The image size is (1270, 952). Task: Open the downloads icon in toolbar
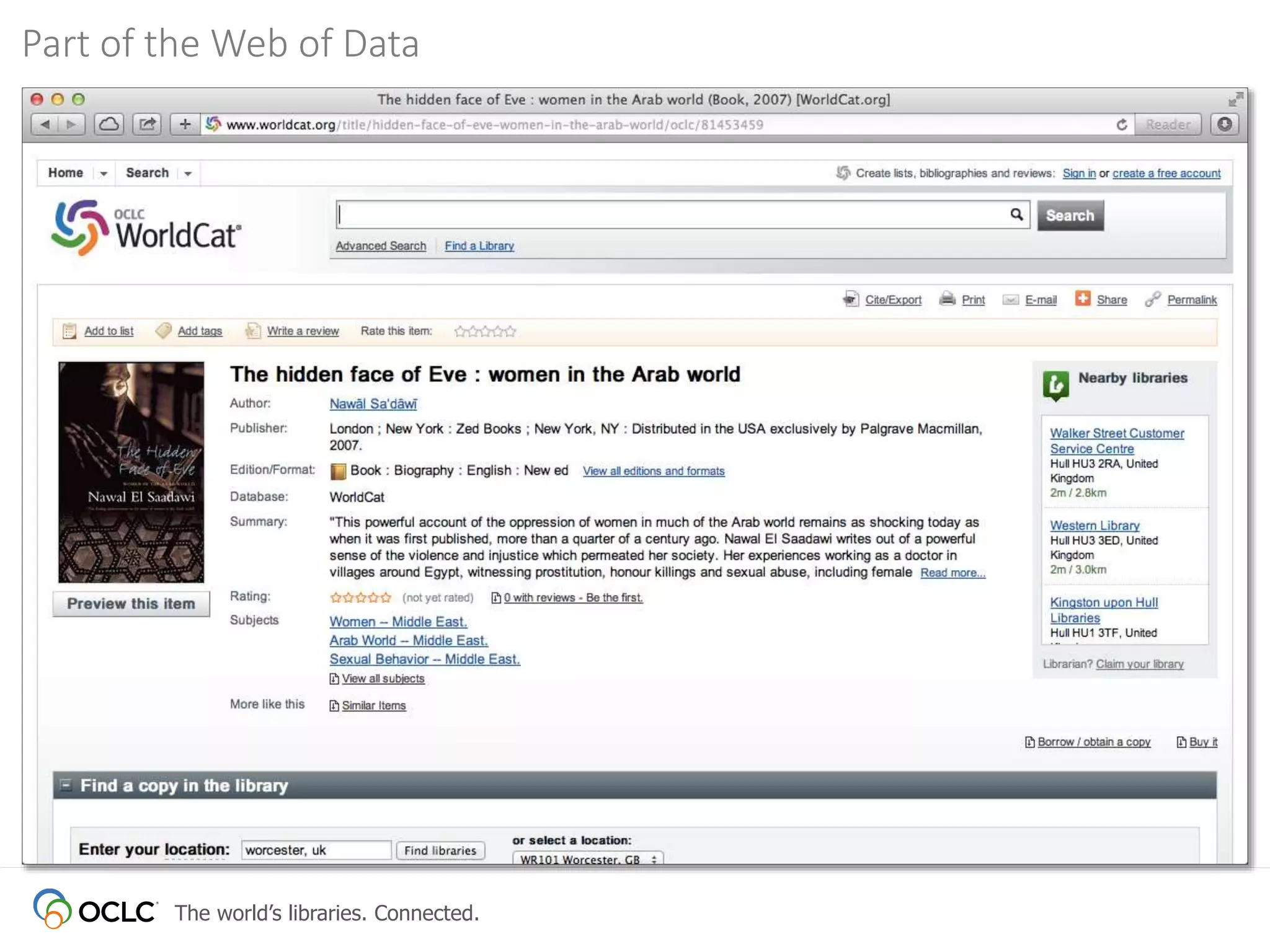pyautogui.click(x=1225, y=125)
